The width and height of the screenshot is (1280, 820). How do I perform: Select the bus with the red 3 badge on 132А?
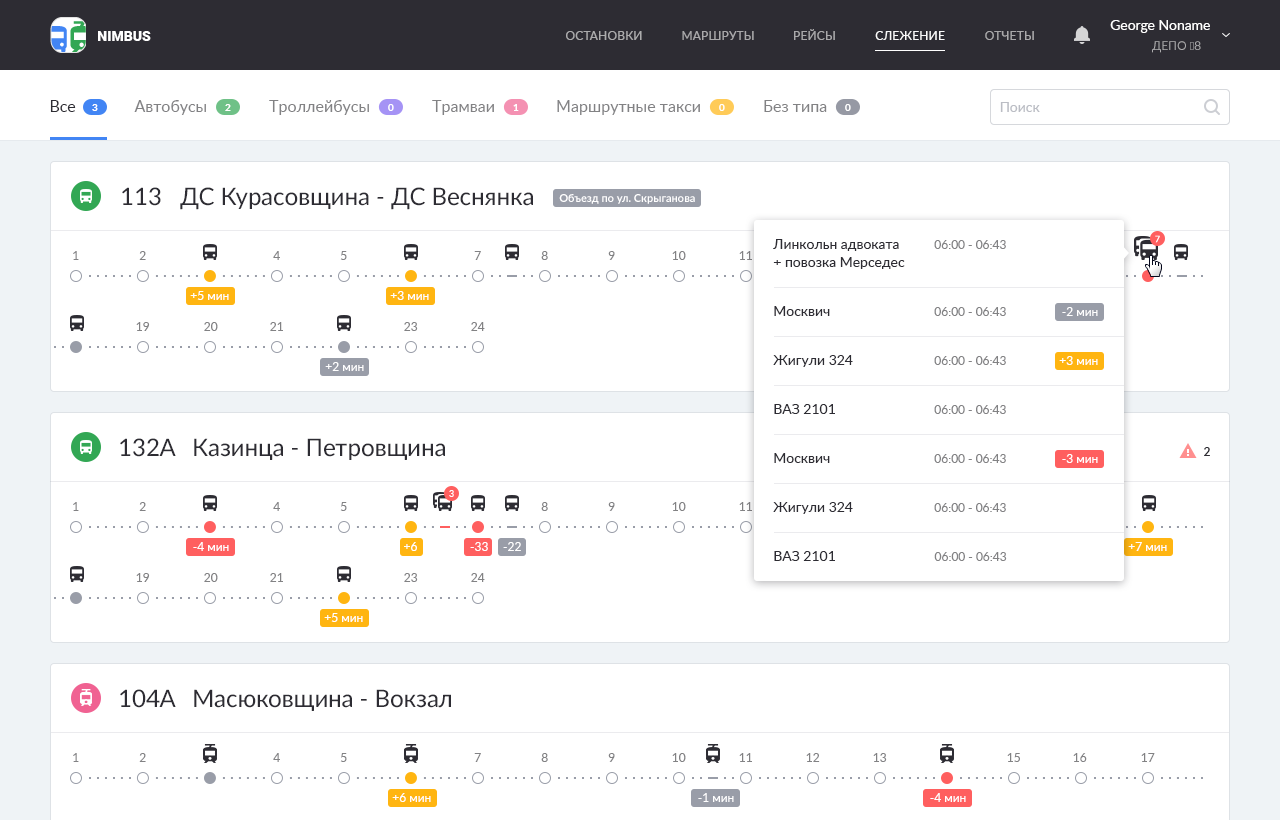tap(444, 505)
